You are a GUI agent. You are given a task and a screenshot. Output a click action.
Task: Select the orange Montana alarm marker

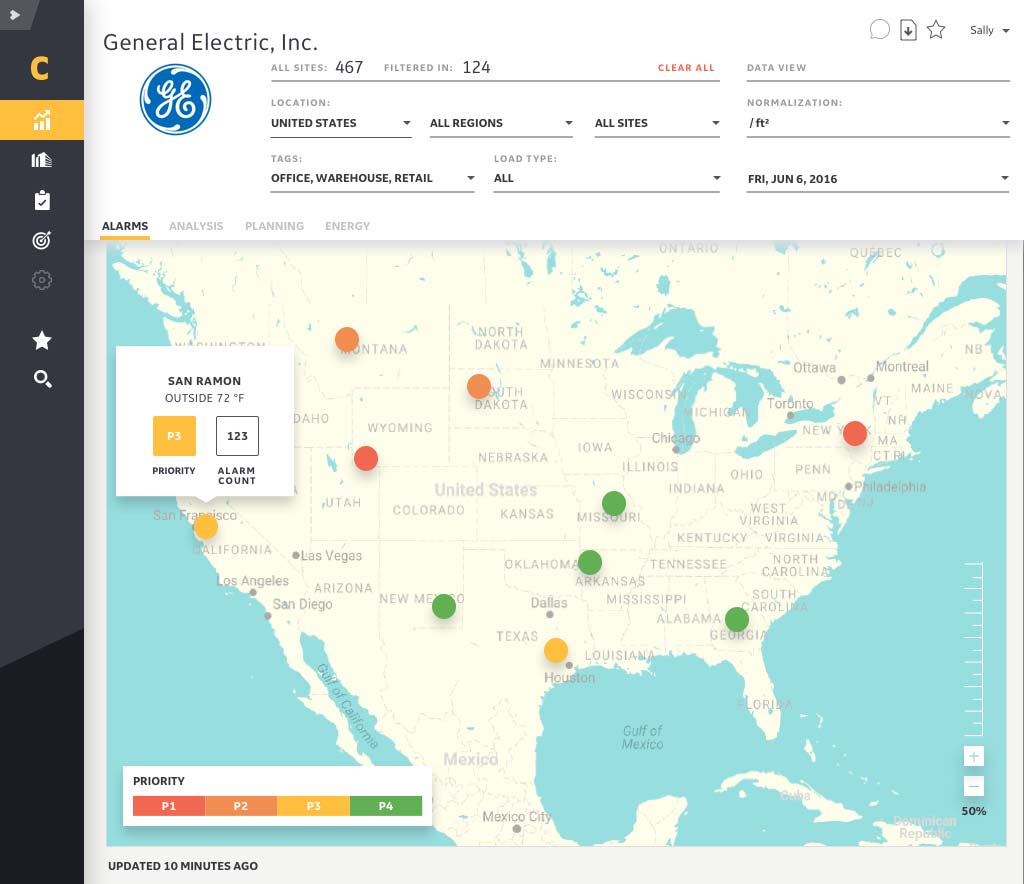[347, 339]
